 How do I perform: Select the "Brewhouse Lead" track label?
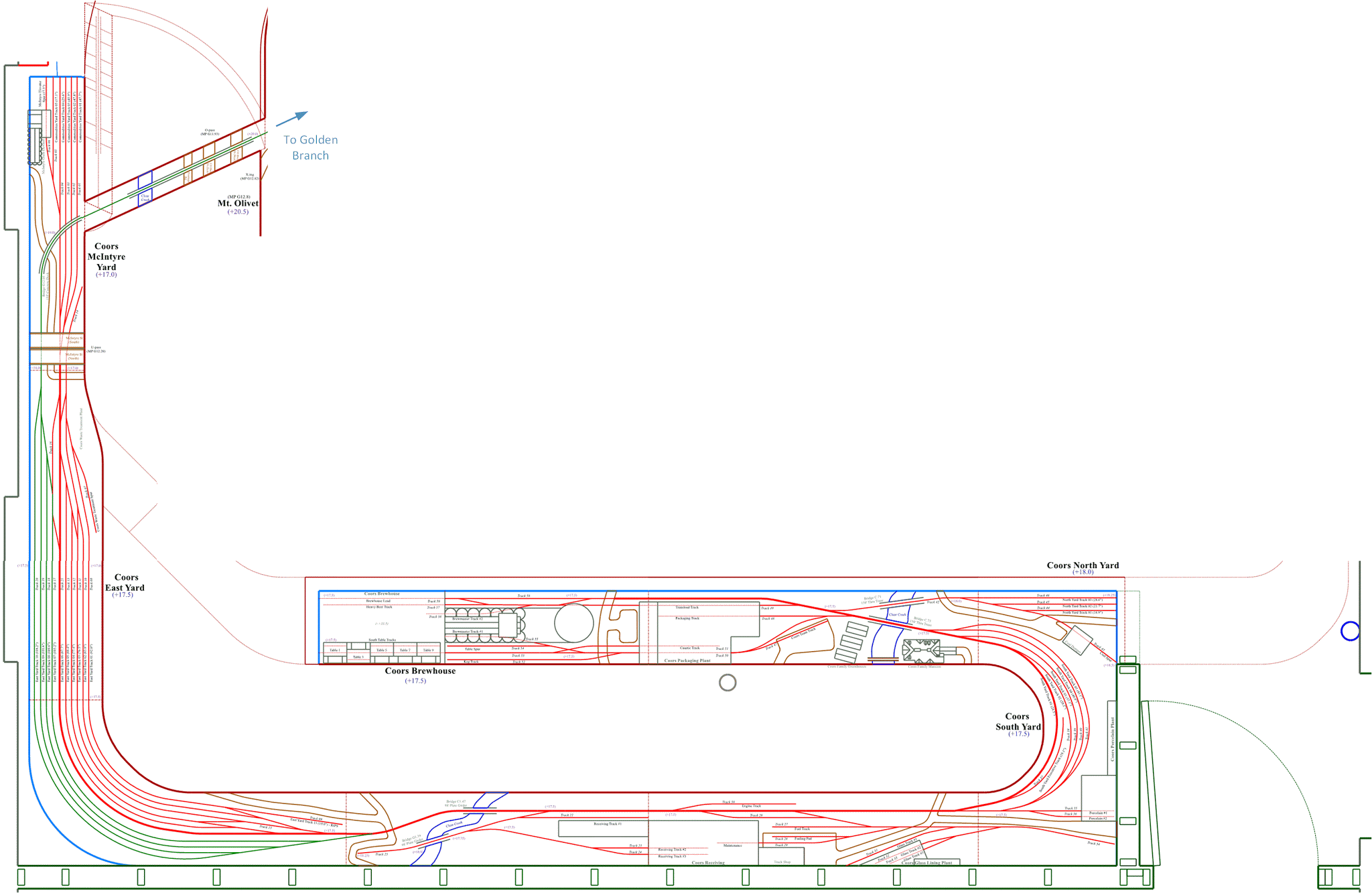point(379,601)
